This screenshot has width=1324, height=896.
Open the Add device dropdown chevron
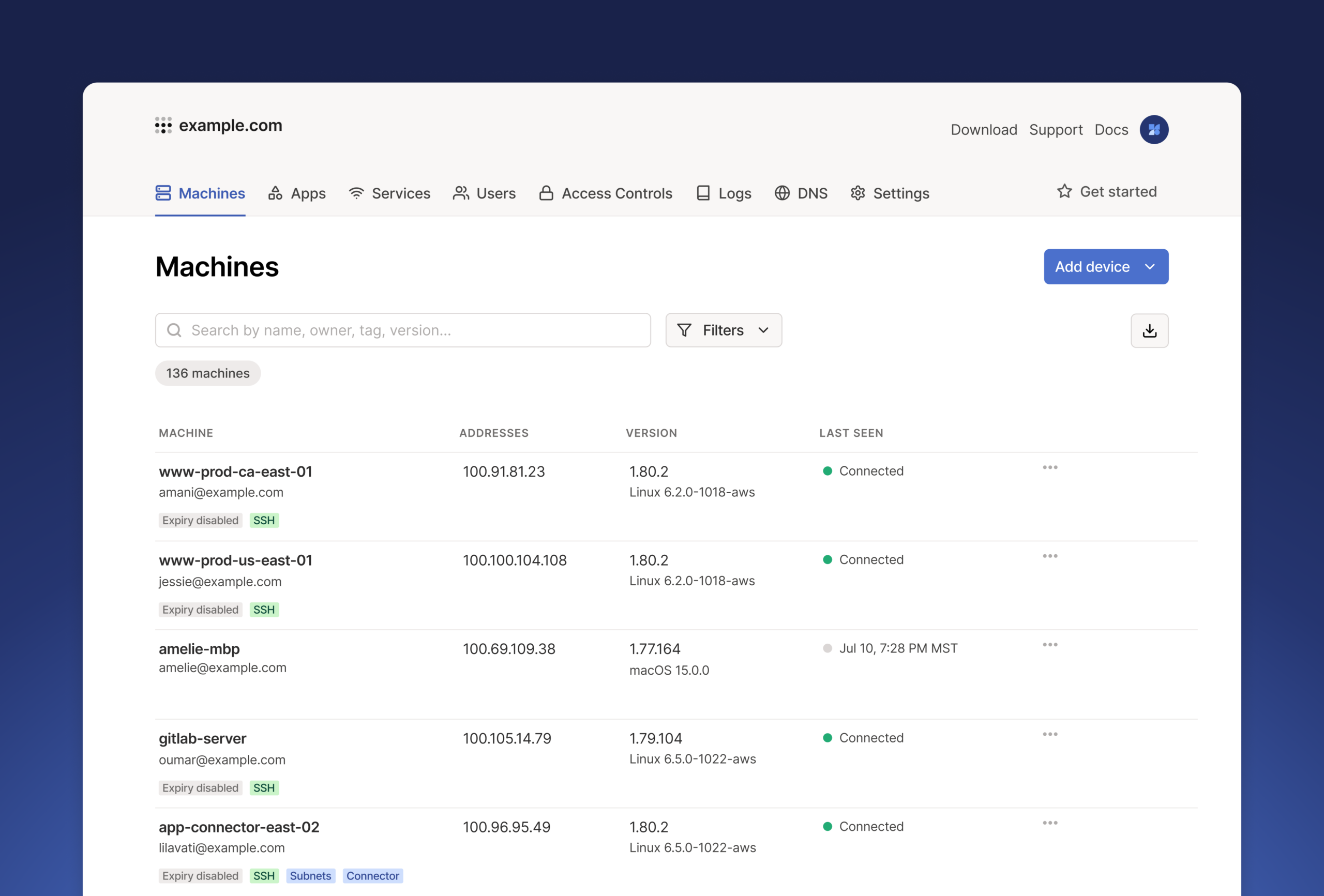coord(1150,267)
